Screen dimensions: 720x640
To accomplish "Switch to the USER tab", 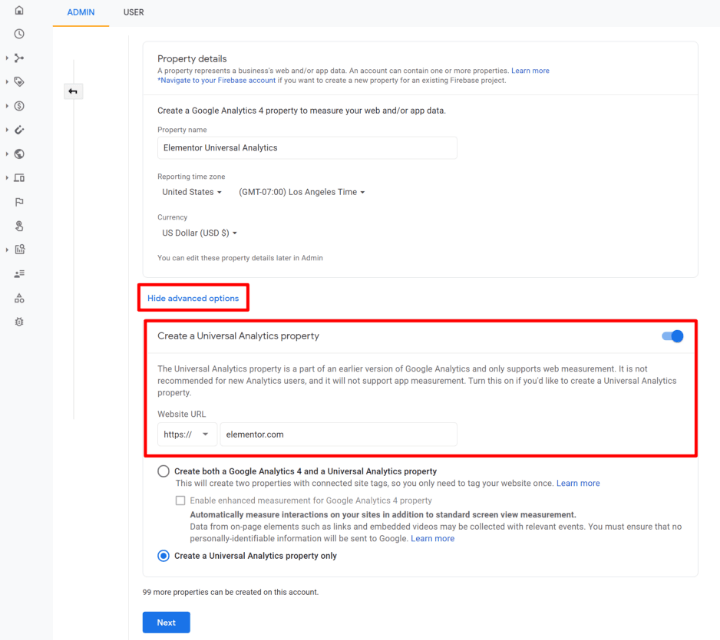I will (x=133, y=12).
